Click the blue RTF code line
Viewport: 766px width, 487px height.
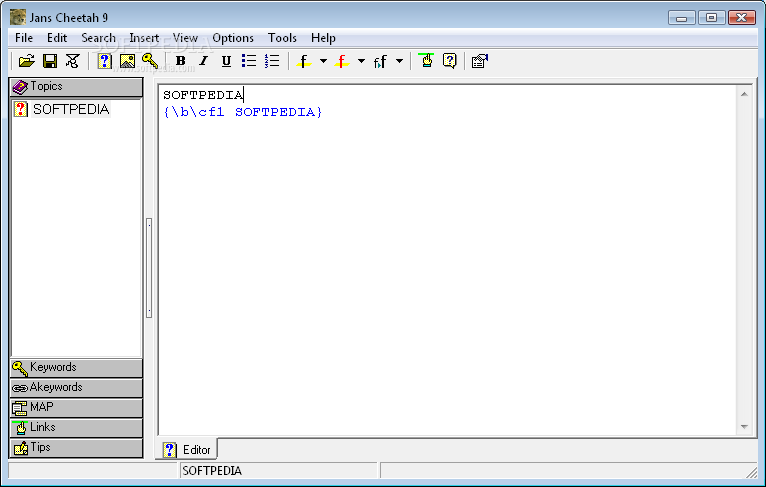tap(243, 112)
